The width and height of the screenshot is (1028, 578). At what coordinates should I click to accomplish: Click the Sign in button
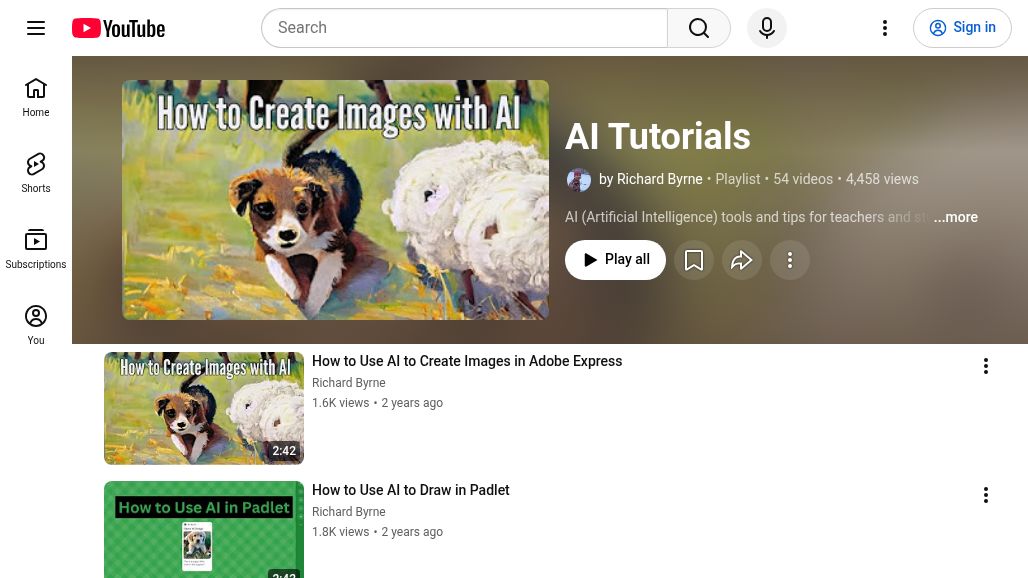pos(962,28)
